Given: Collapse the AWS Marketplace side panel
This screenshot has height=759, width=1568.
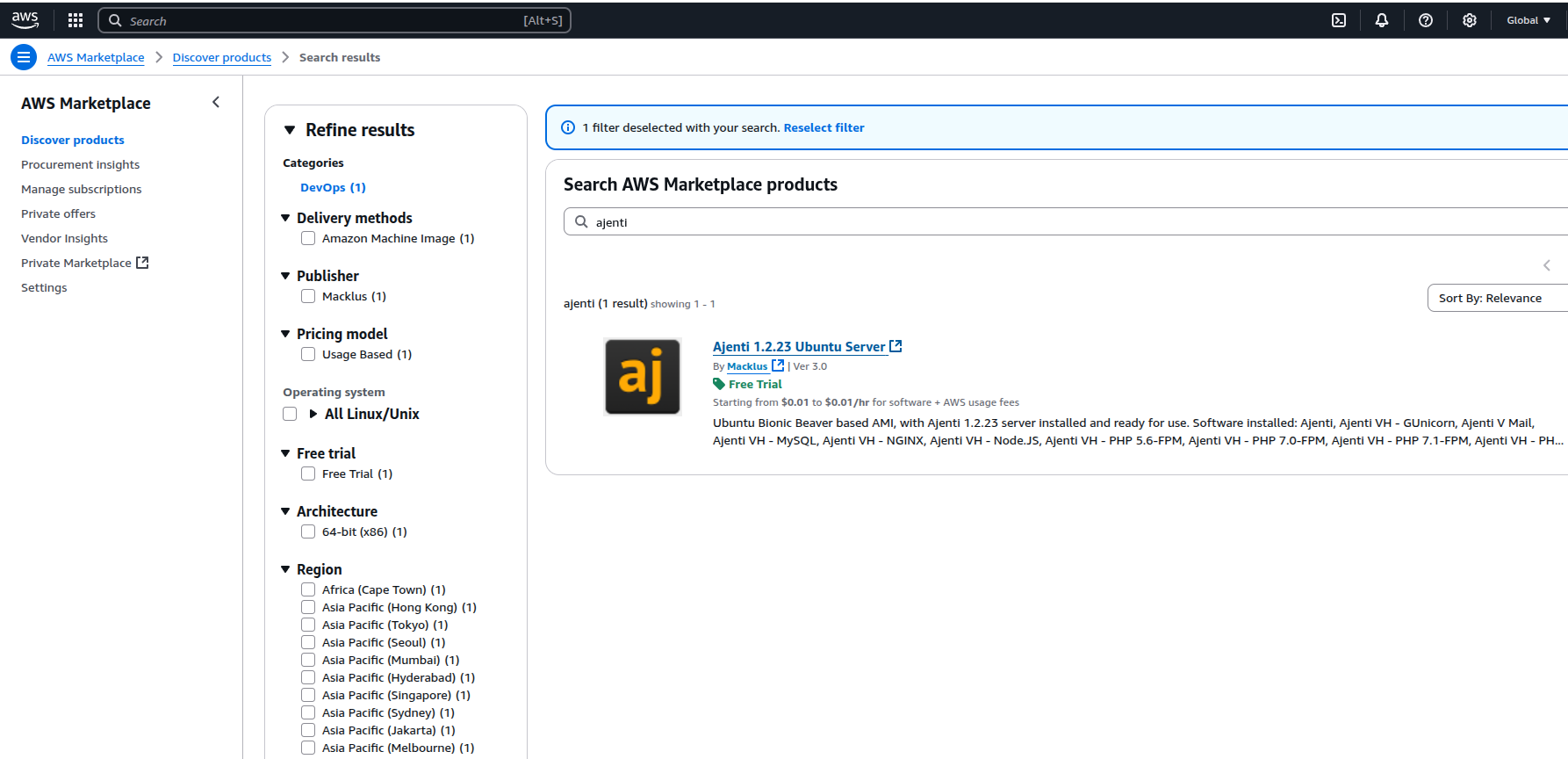Looking at the screenshot, I should coord(216,103).
